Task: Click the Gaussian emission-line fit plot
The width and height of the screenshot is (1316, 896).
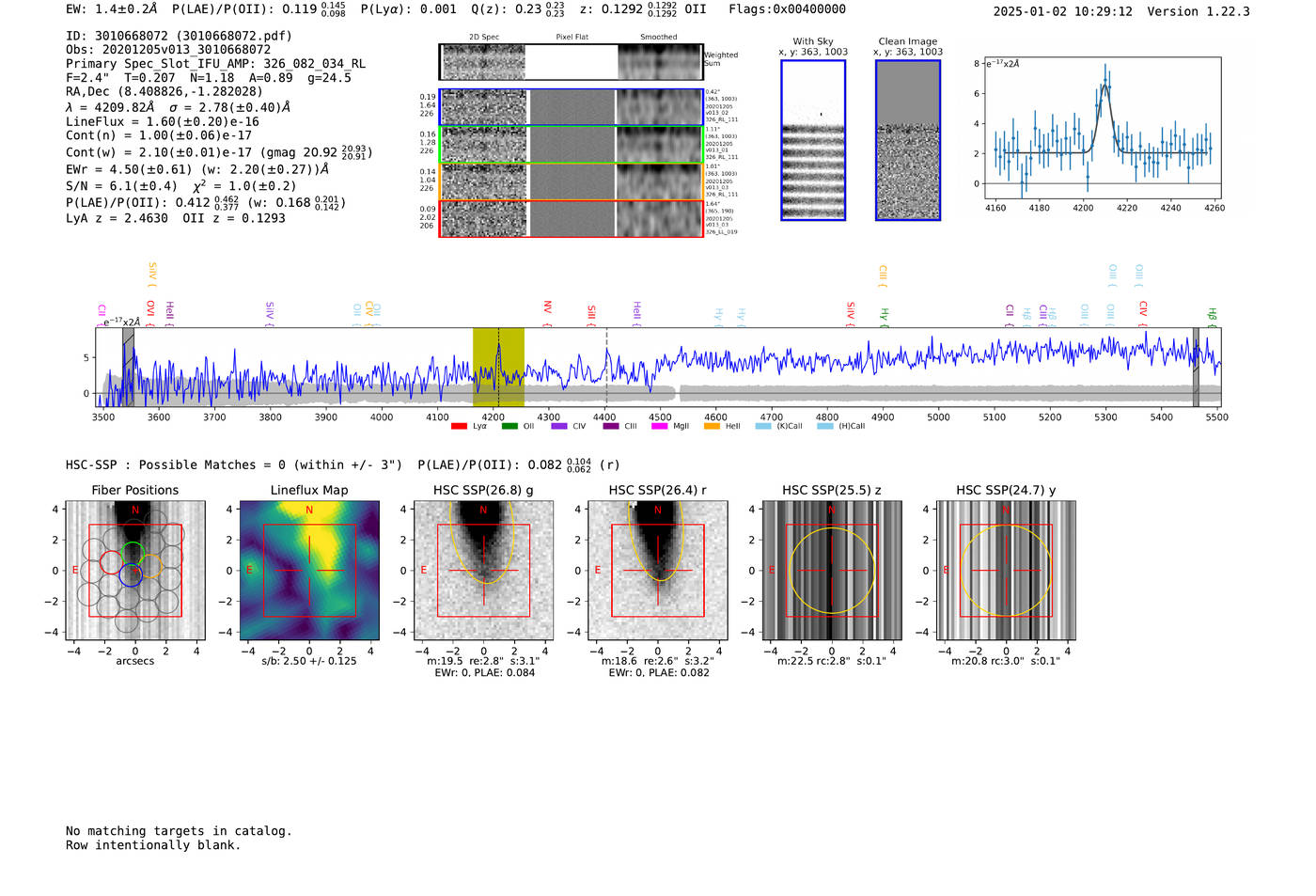Action: coord(1102,128)
